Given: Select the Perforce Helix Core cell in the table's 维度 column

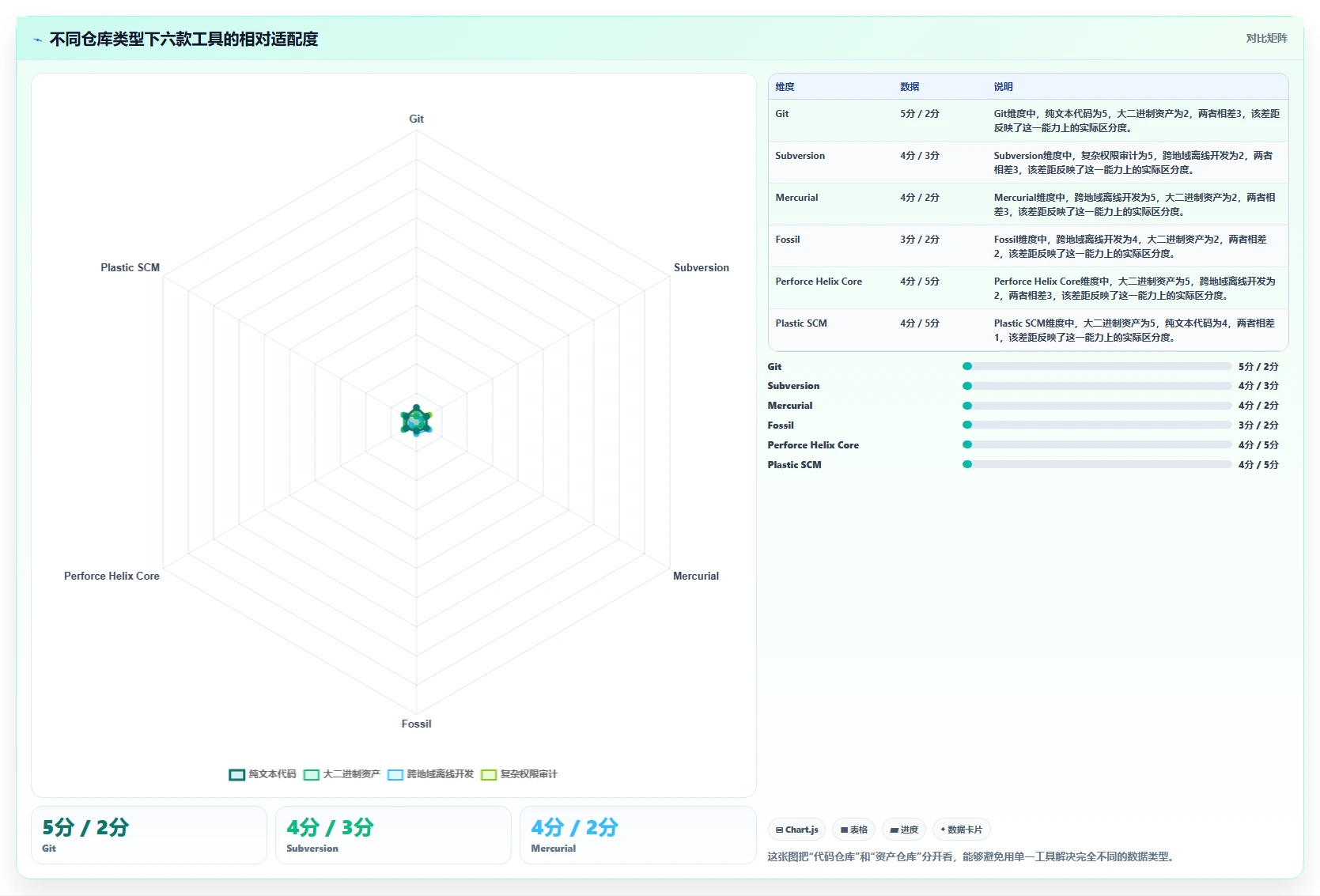Looking at the screenshot, I should (830, 288).
